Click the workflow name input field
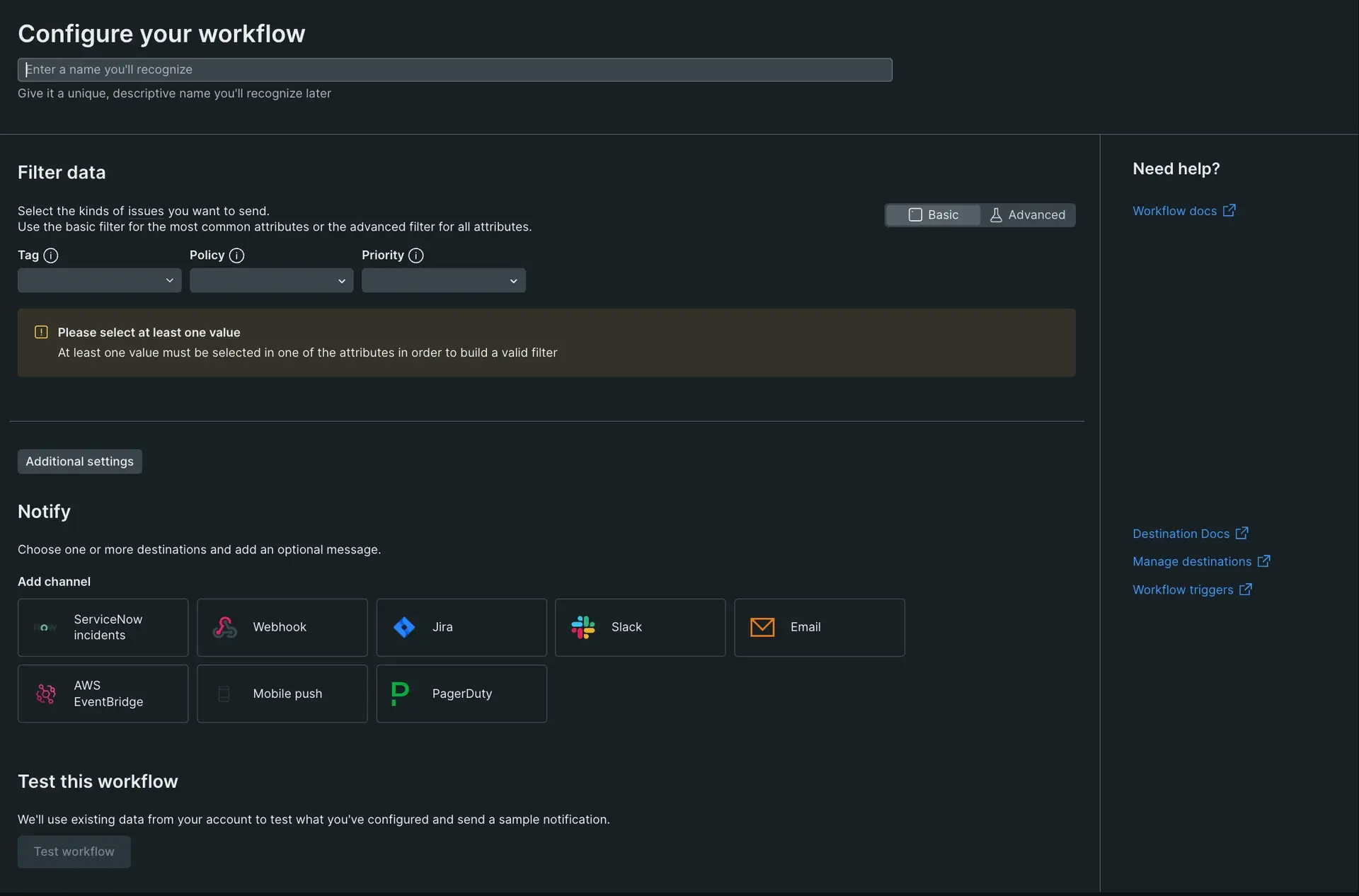1359x896 pixels. point(454,69)
